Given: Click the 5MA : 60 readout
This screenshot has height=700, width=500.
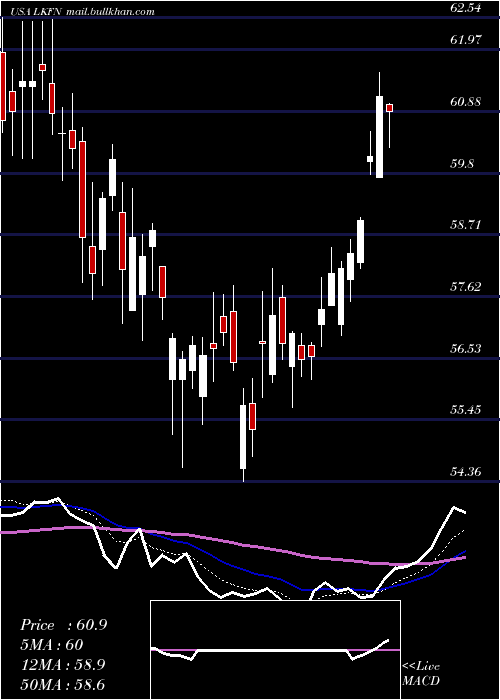Looking at the screenshot, I should click(52, 645).
